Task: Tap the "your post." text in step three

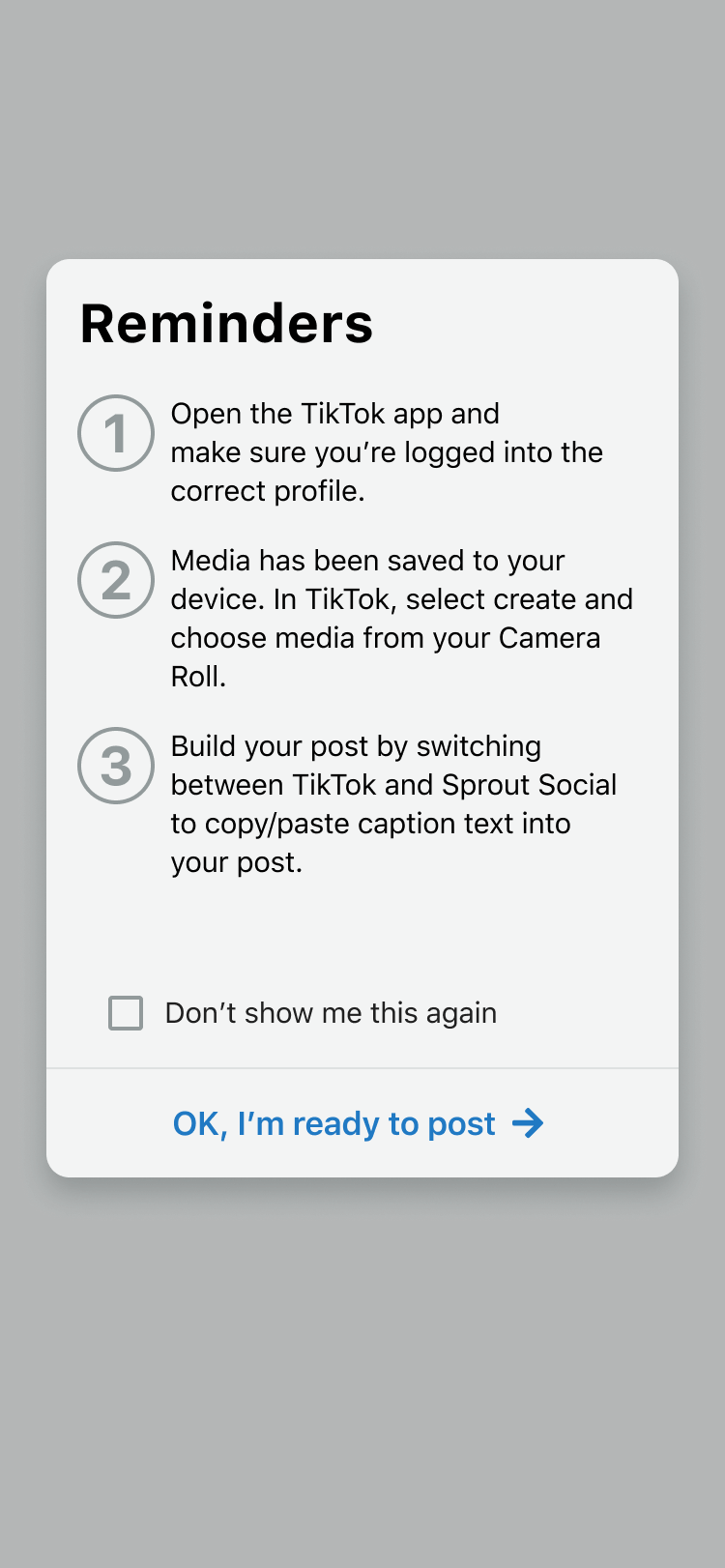Action: point(237,862)
